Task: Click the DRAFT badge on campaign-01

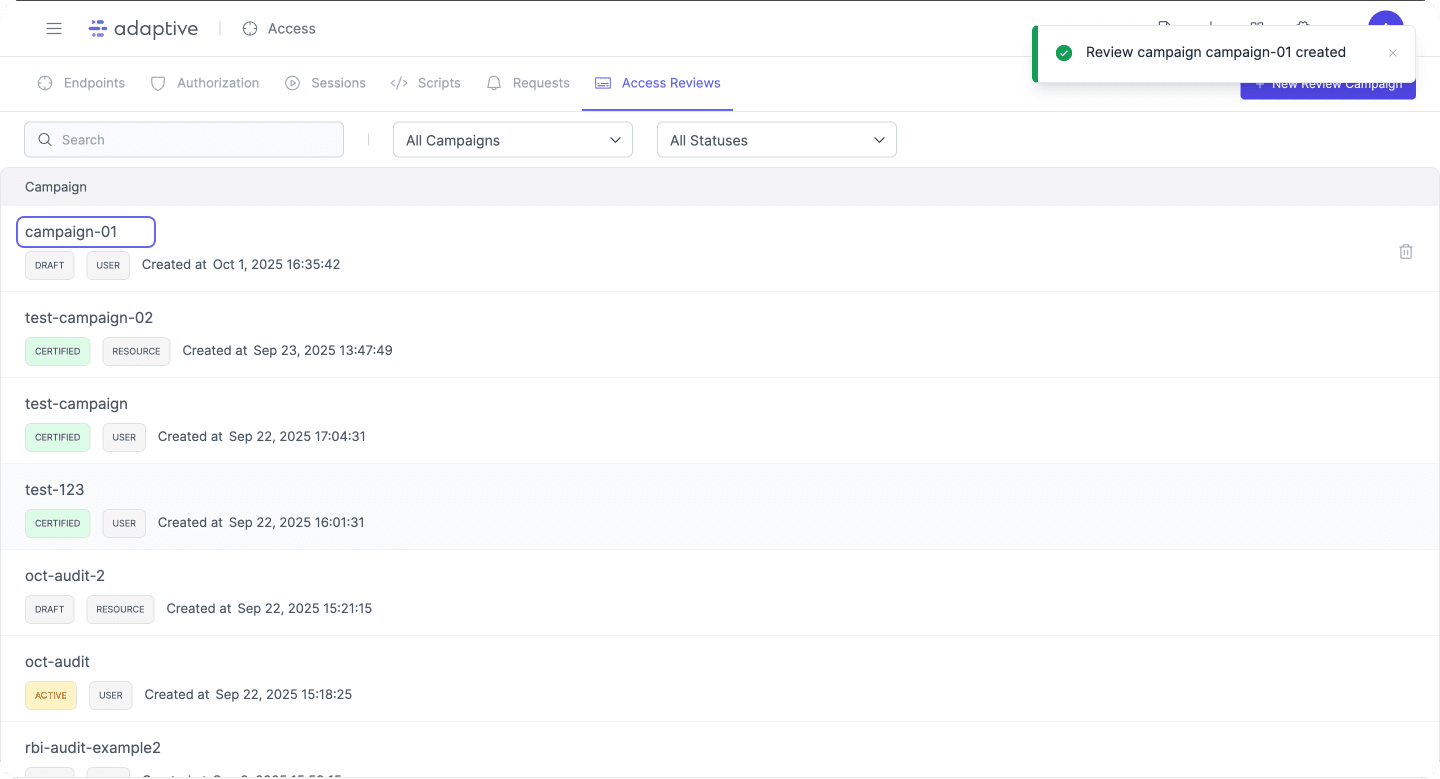Action: [50, 265]
